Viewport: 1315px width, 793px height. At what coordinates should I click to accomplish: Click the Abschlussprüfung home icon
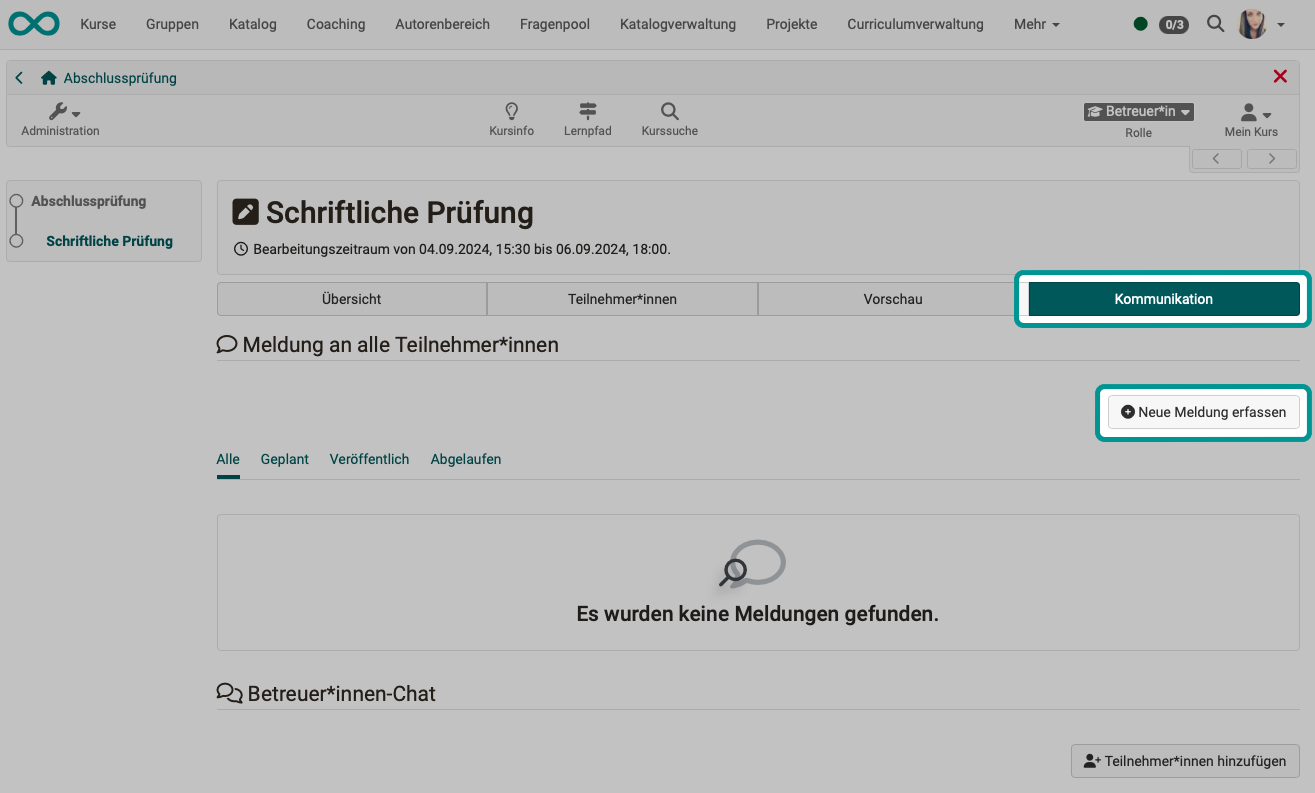48,78
